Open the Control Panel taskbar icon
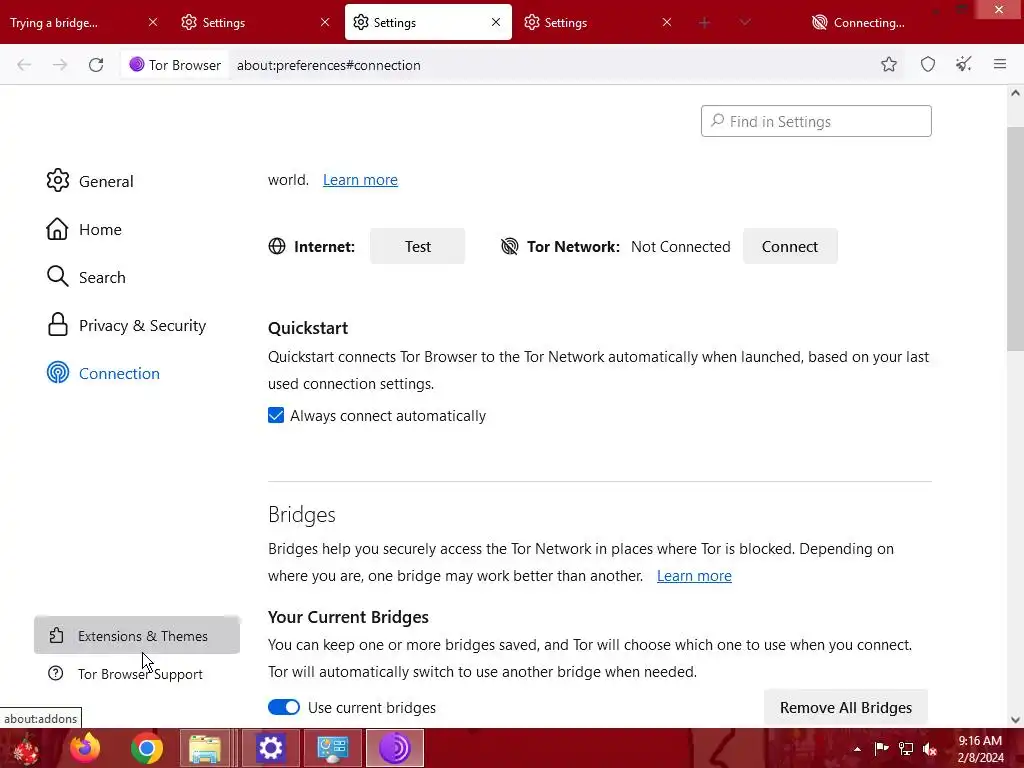 (332, 748)
